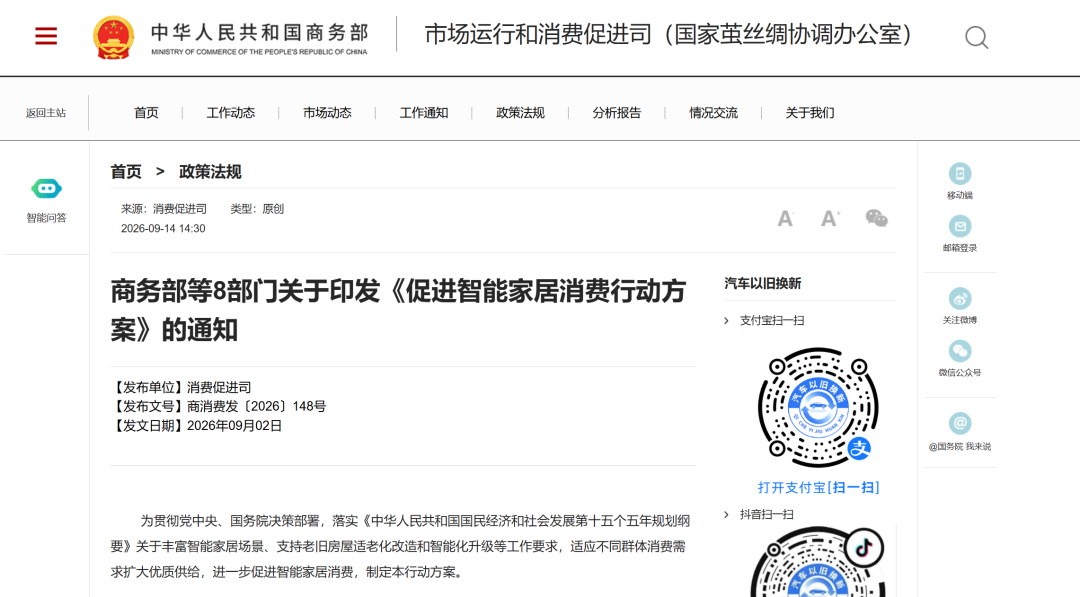Expand the 支付宝扫一扫 section

coord(764,320)
